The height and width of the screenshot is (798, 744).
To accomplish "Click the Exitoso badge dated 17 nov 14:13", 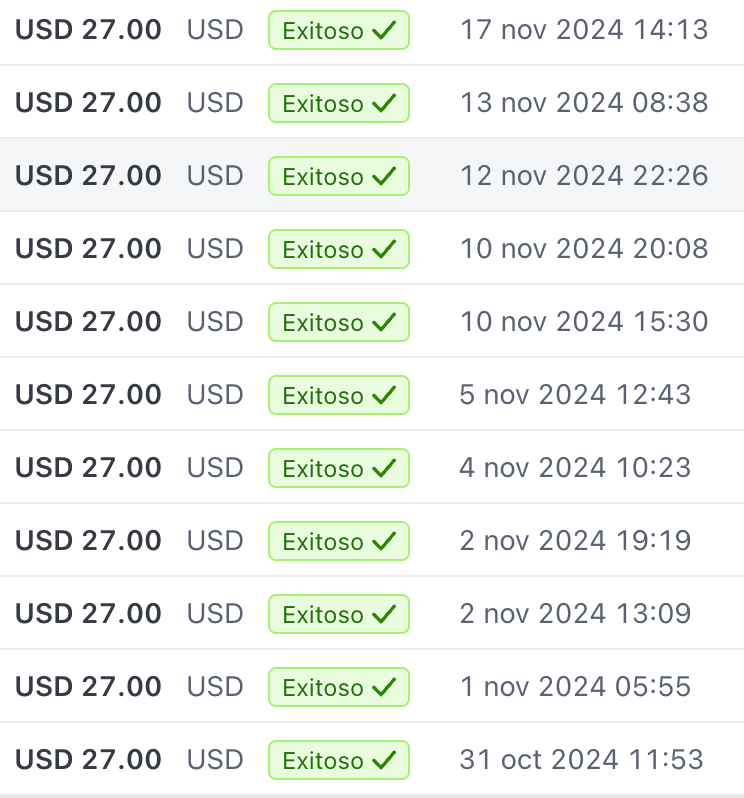I will click(x=338, y=30).
